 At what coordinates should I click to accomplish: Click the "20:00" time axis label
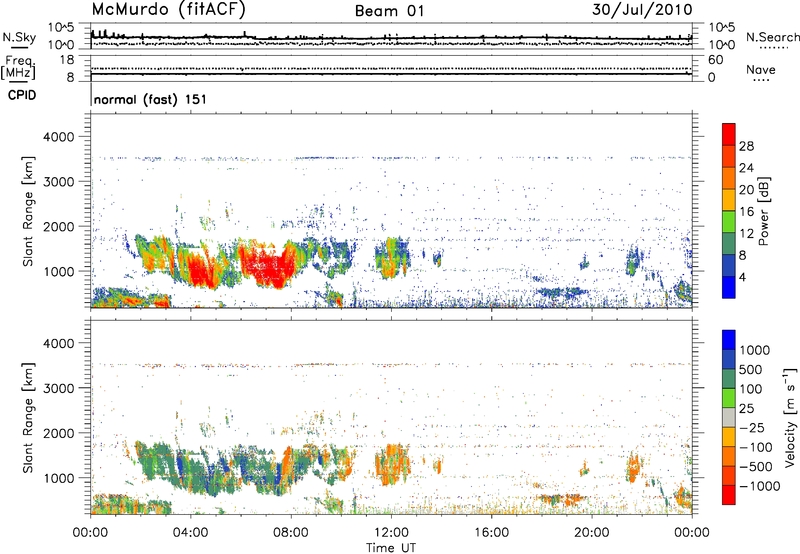click(x=591, y=533)
